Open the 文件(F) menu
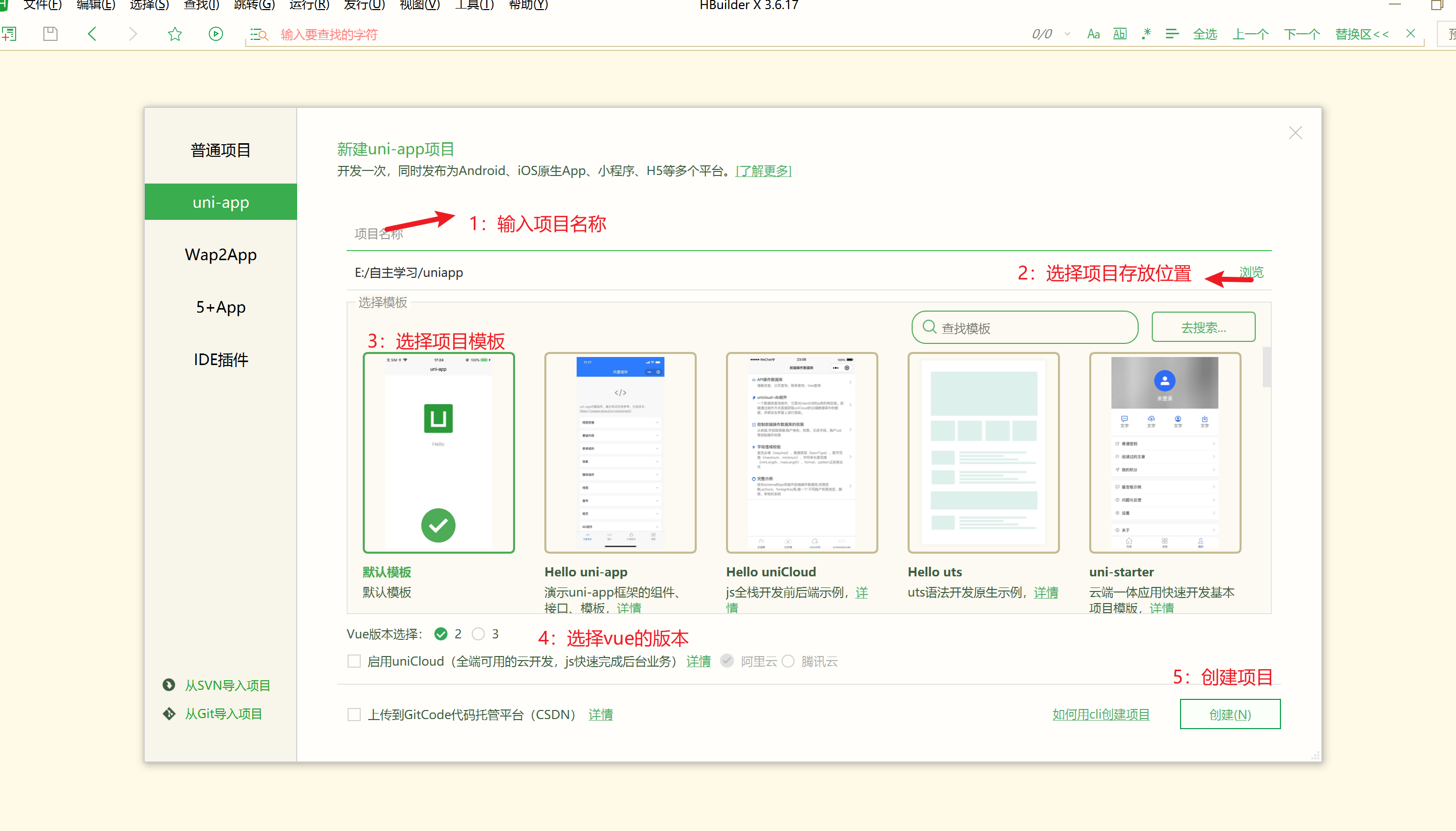 42,5
